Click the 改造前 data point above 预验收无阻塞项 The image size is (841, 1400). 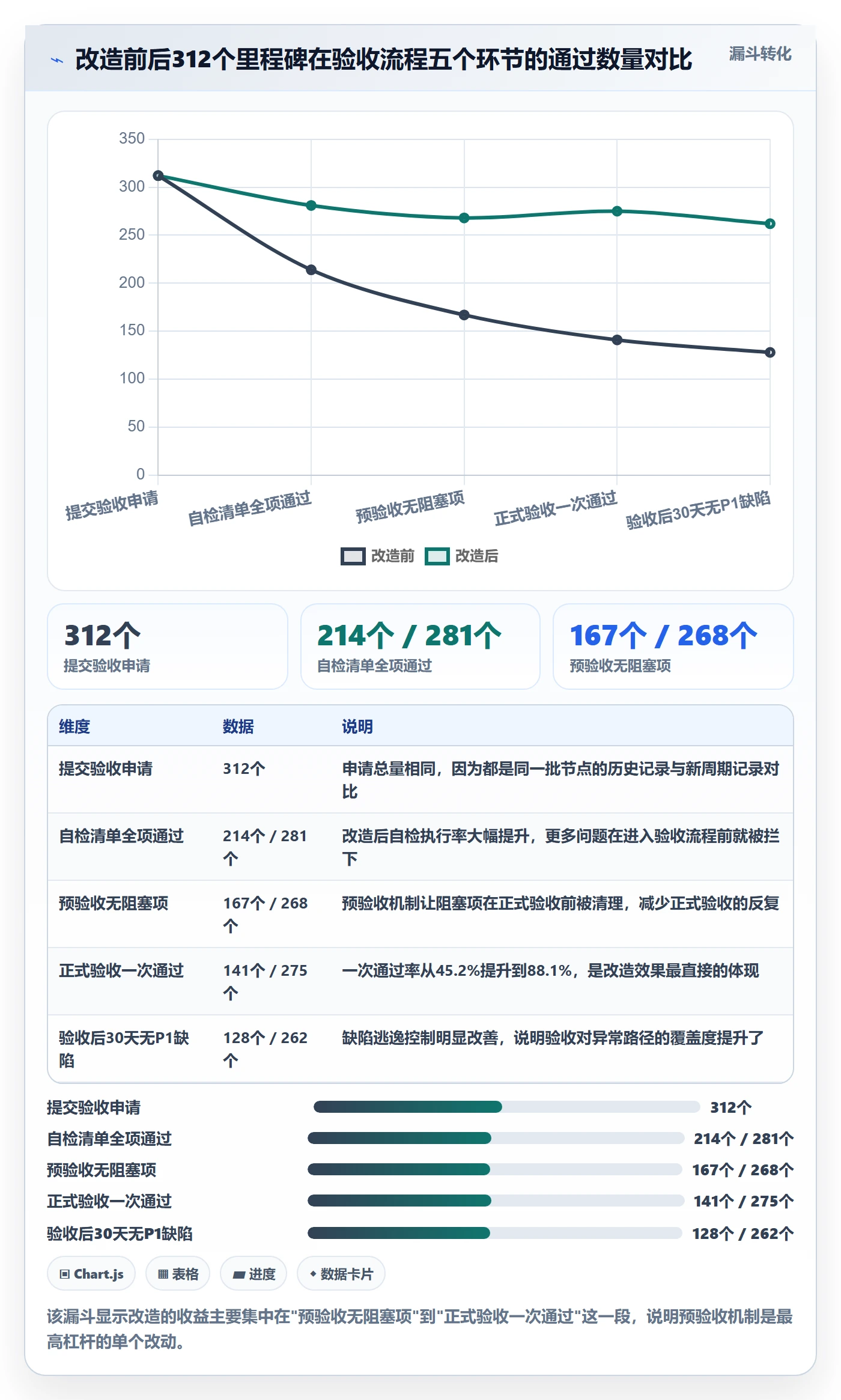coord(464,315)
